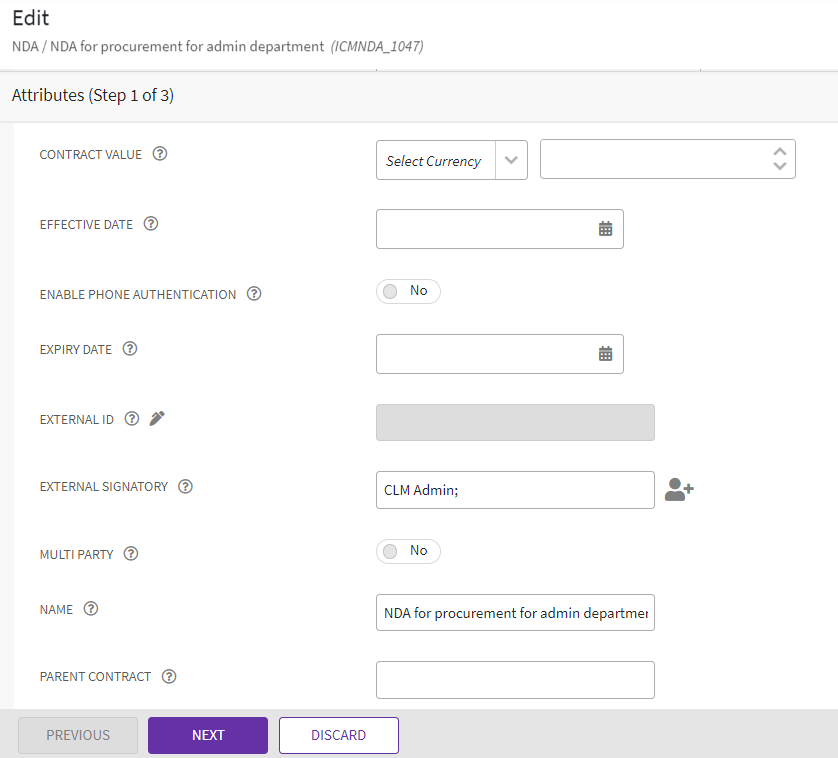Decrease contract value with the down arrow
The height and width of the screenshot is (758, 838).
tap(780, 166)
